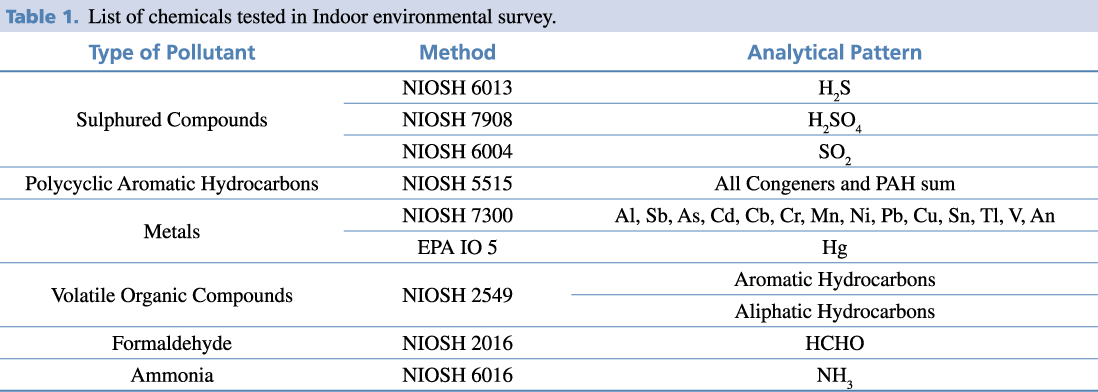
Task: Click the "Analytical Pattern" column header
Action: [834, 52]
